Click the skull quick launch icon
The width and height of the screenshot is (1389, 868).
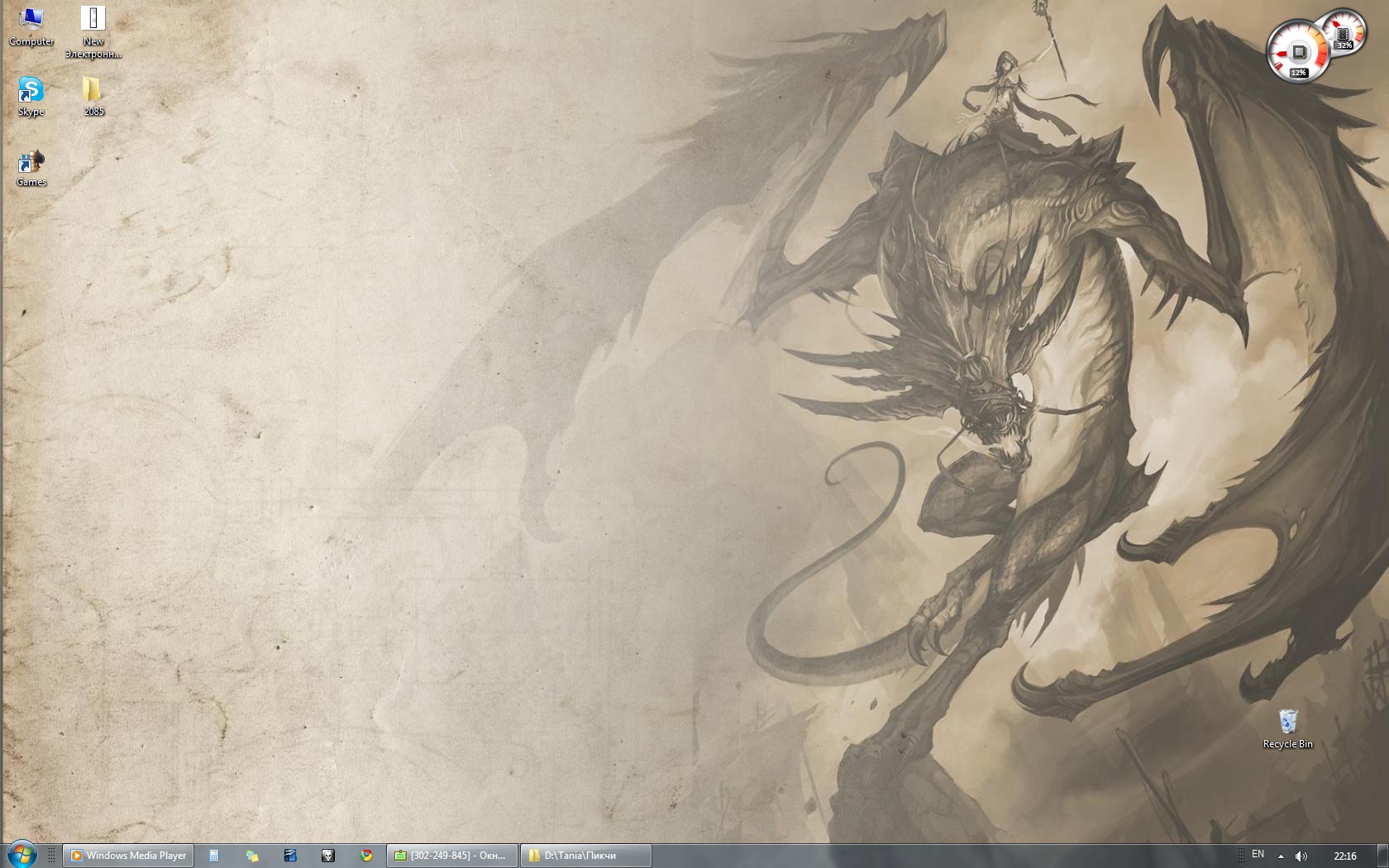click(328, 856)
